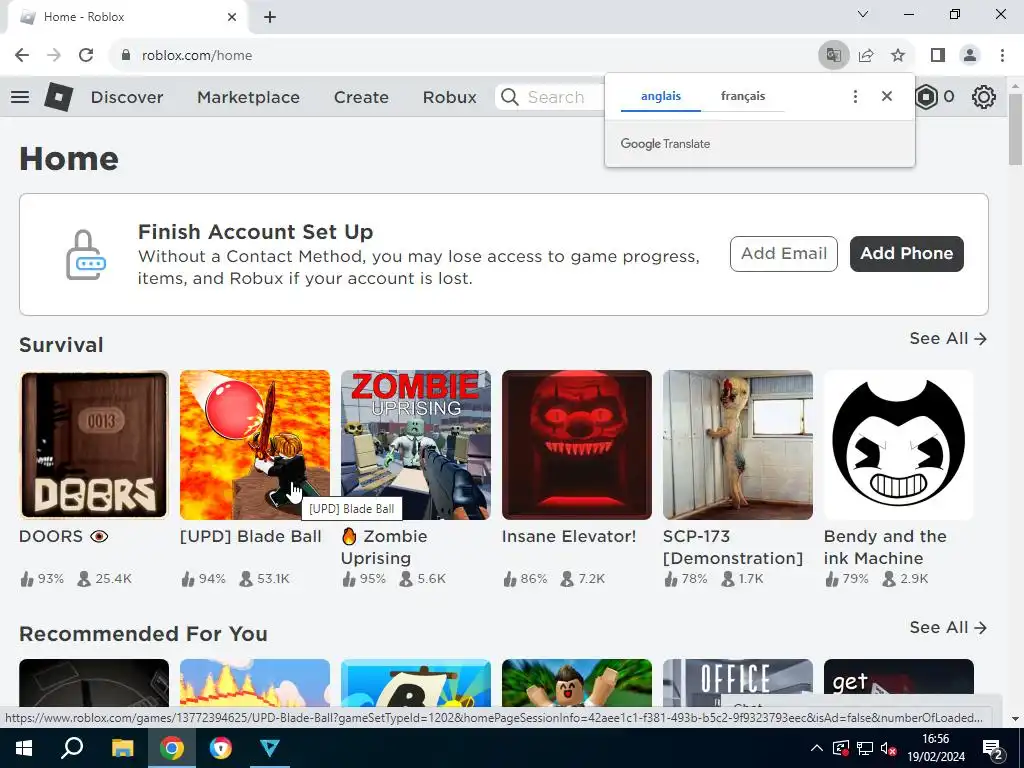Open File Explorer from taskbar

click(122, 748)
